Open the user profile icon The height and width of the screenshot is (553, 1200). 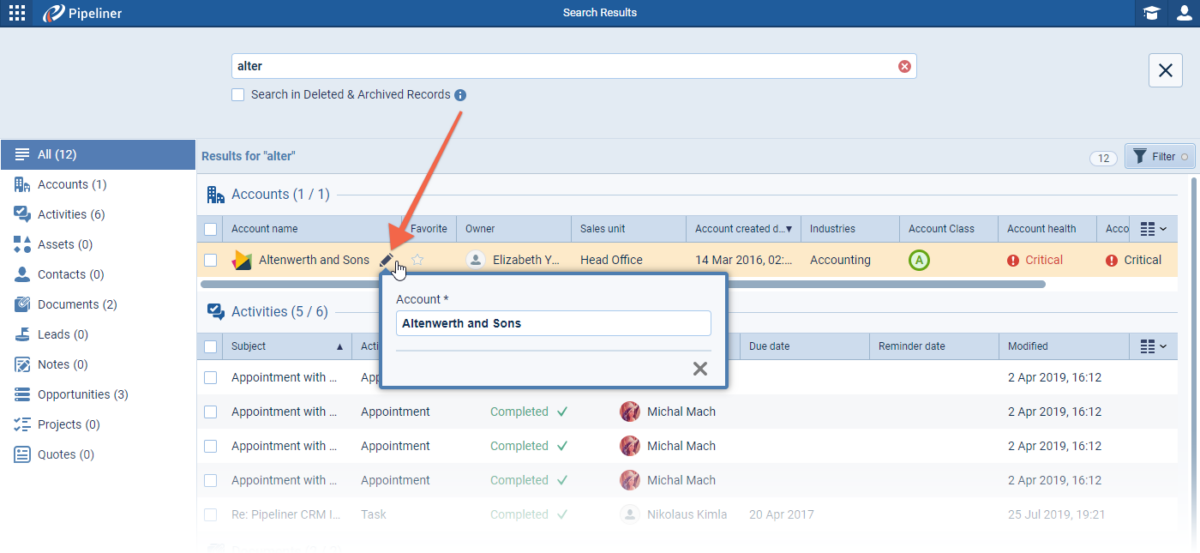pyautogui.click(x=1184, y=13)
